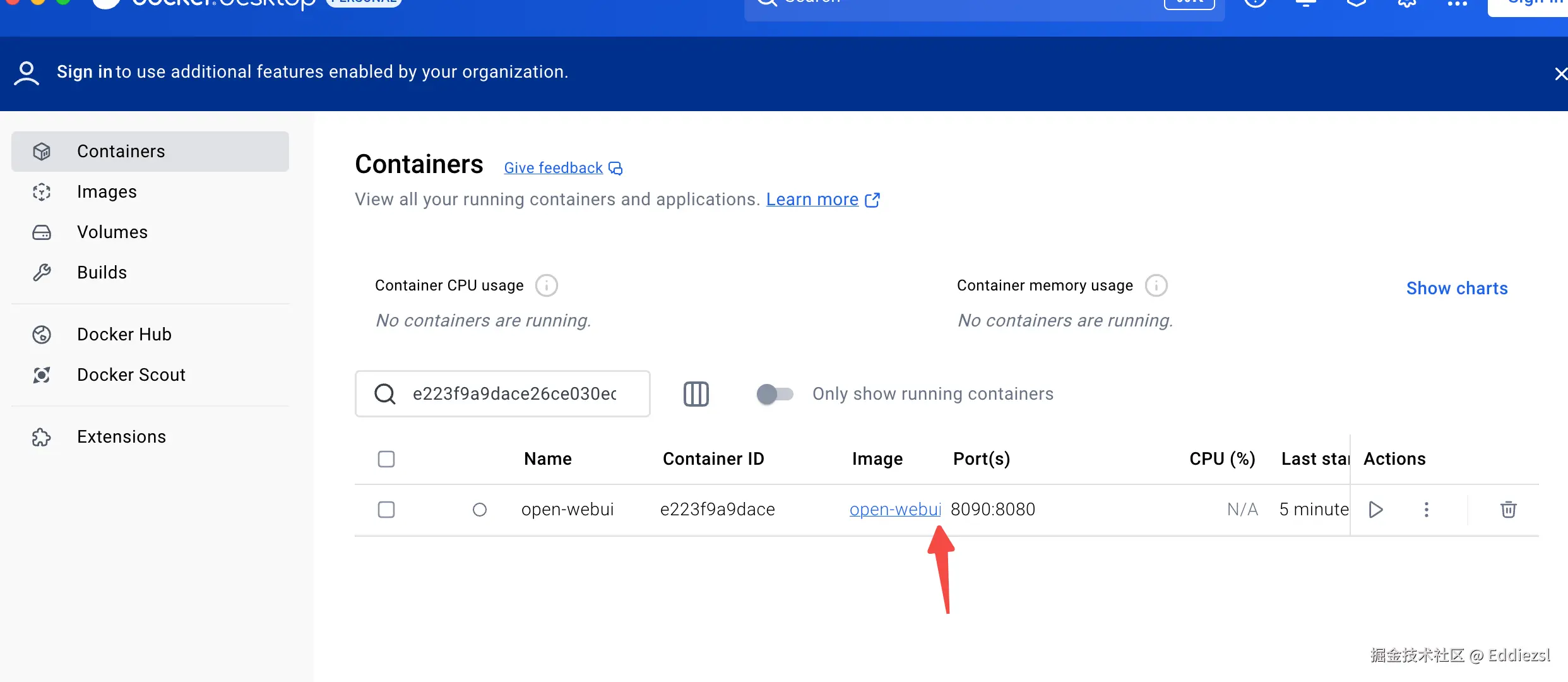Close the sign-in banner

click(1560, 74)
